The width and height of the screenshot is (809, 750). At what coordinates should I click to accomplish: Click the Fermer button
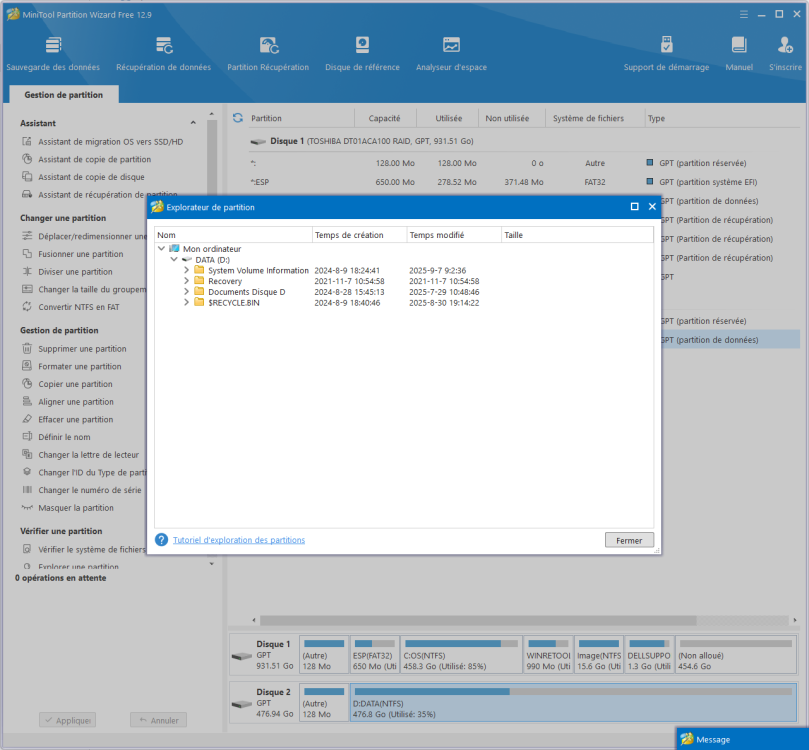coord(629,540)
